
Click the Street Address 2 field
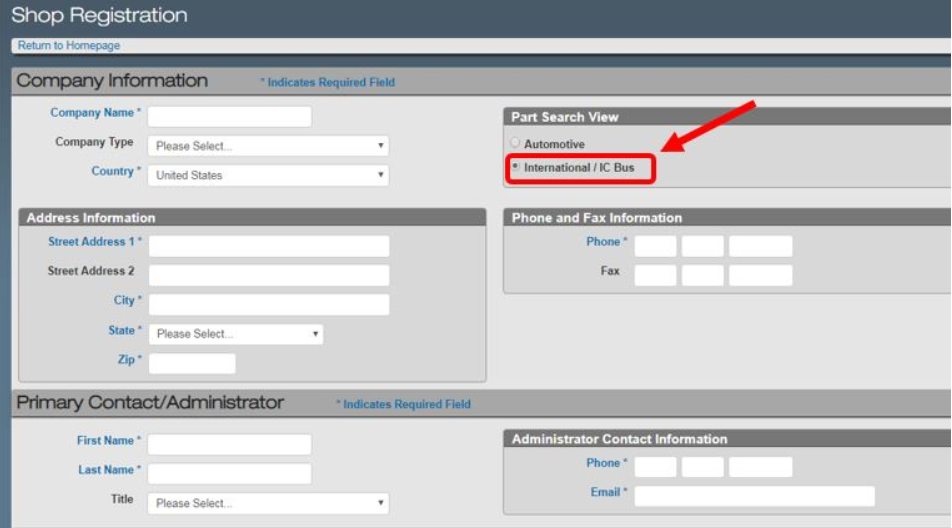[x=269, y=275]
